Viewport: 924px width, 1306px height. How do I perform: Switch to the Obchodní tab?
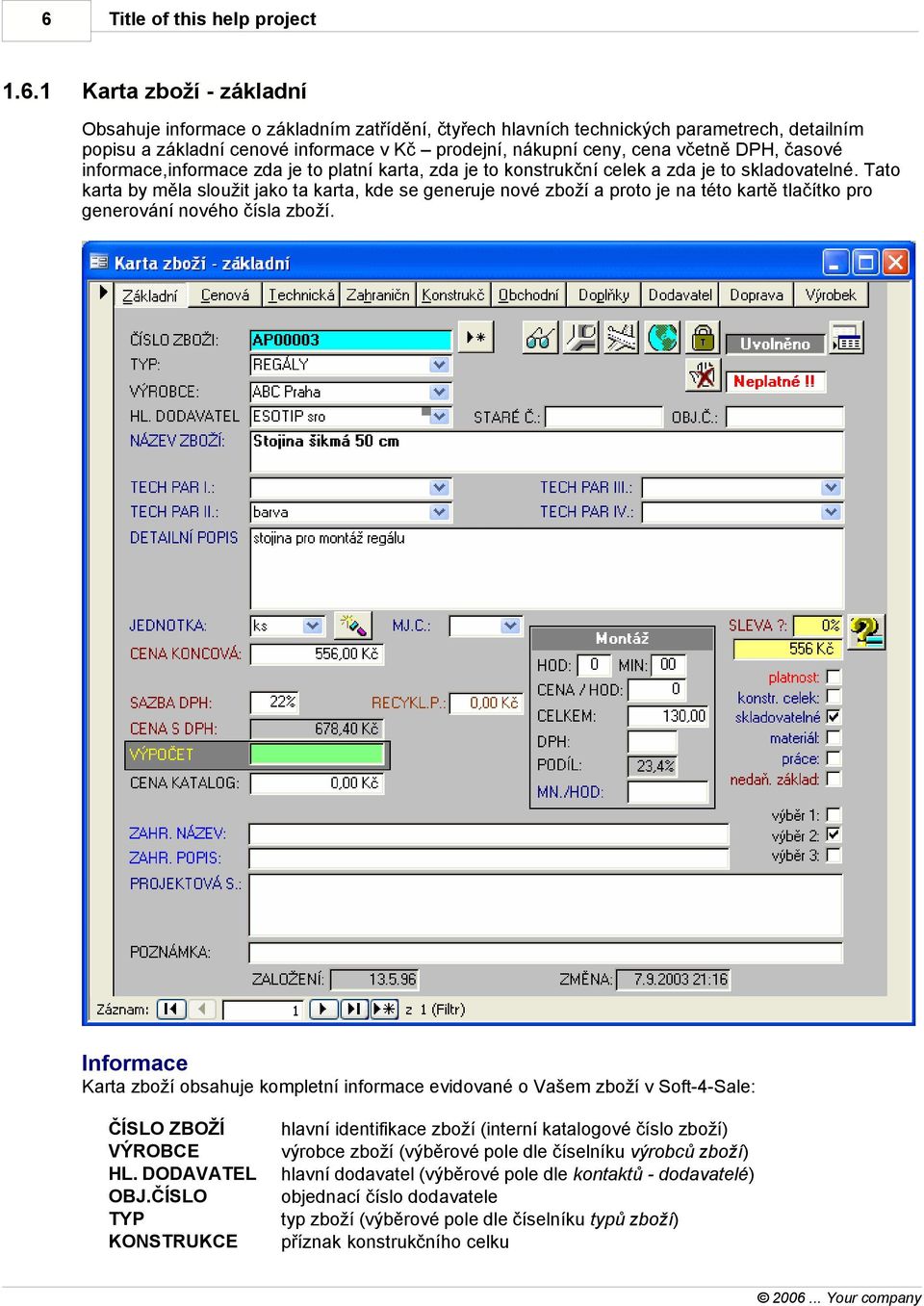coord(528,295)
